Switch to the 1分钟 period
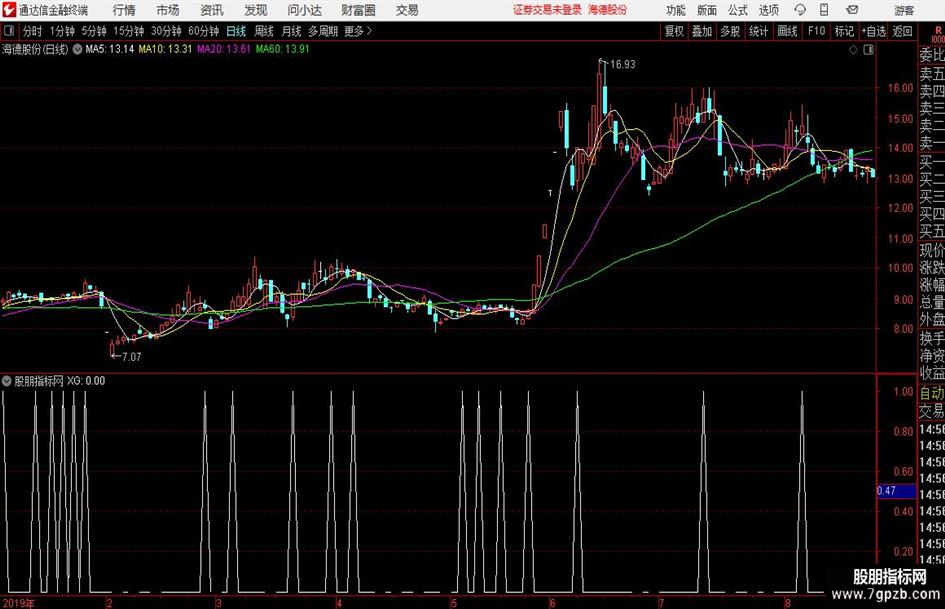 [62, 31]
